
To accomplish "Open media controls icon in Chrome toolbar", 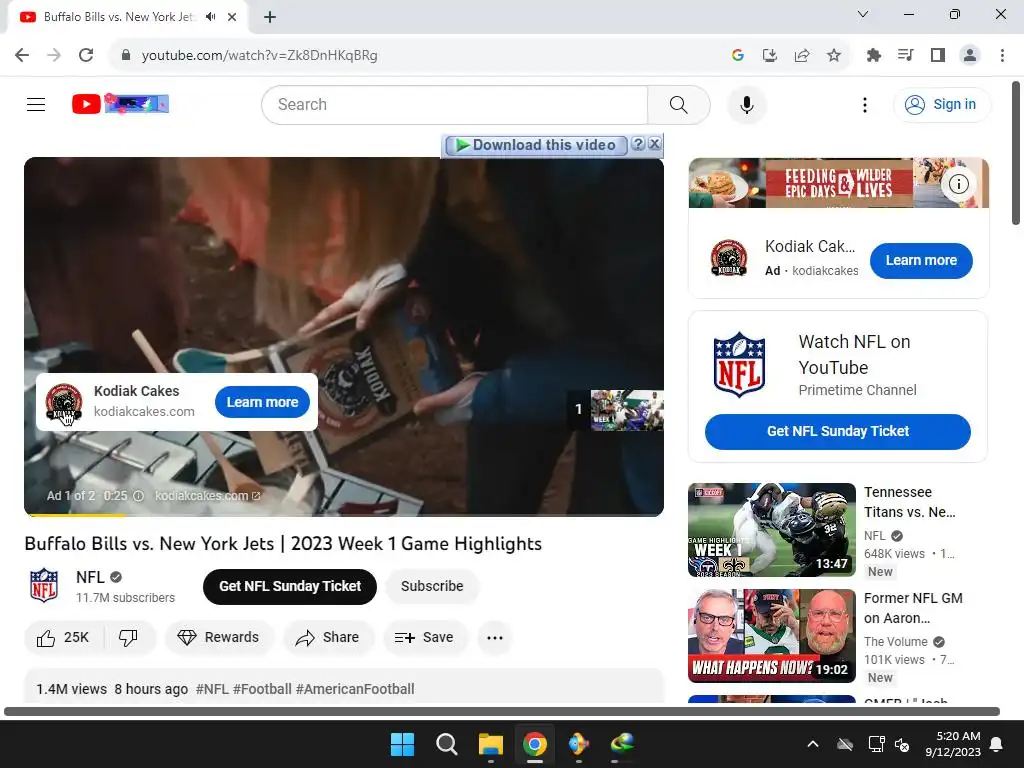I will [x=906, y=56].
